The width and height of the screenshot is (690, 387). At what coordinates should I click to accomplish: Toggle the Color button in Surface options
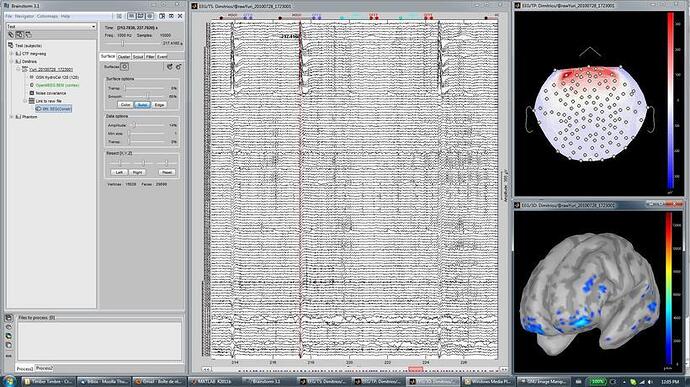(125, 105)
